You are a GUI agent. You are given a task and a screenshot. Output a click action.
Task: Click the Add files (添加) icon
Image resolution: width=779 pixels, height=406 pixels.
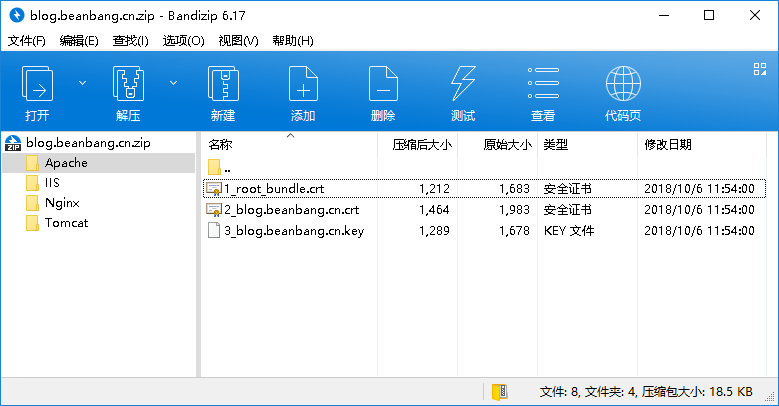[x=303, y=83]
